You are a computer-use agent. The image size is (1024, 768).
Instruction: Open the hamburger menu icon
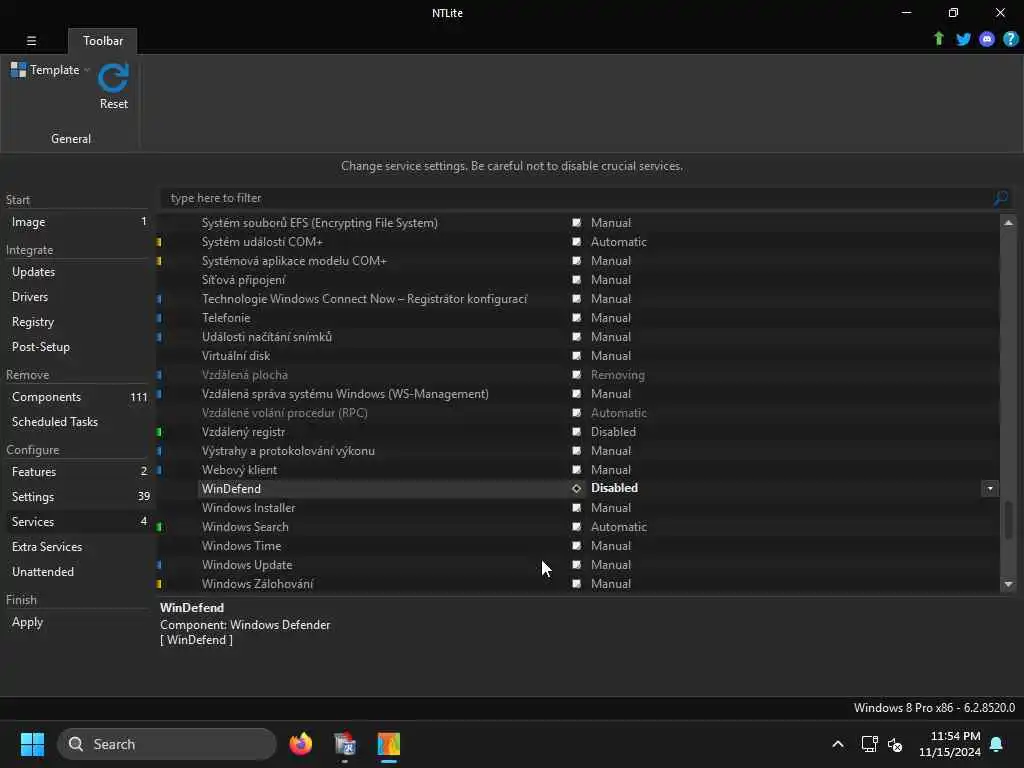coord(31,40)
